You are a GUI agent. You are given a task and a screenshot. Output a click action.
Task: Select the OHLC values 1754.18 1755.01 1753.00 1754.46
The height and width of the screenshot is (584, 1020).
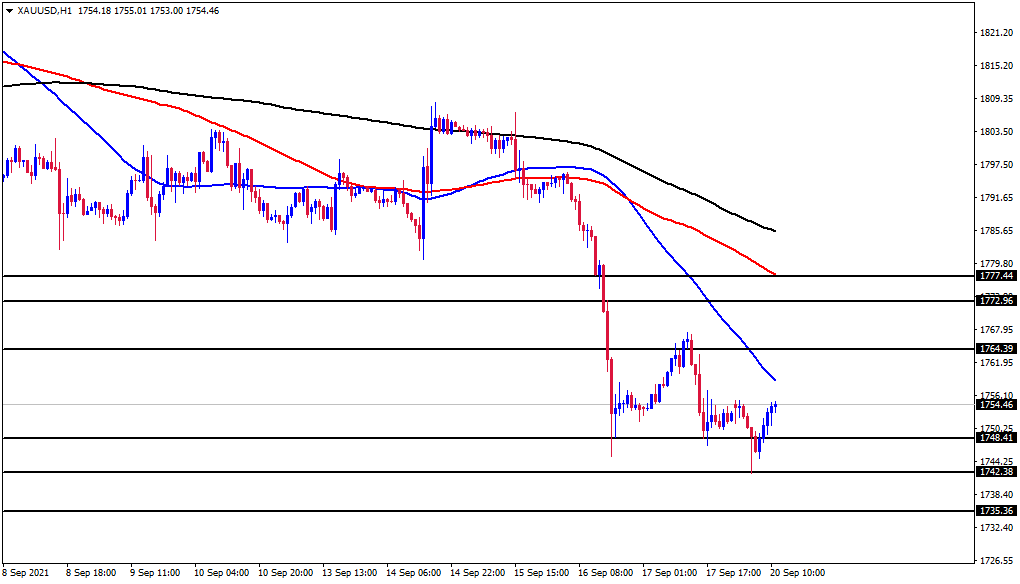[x=148, y=11]
